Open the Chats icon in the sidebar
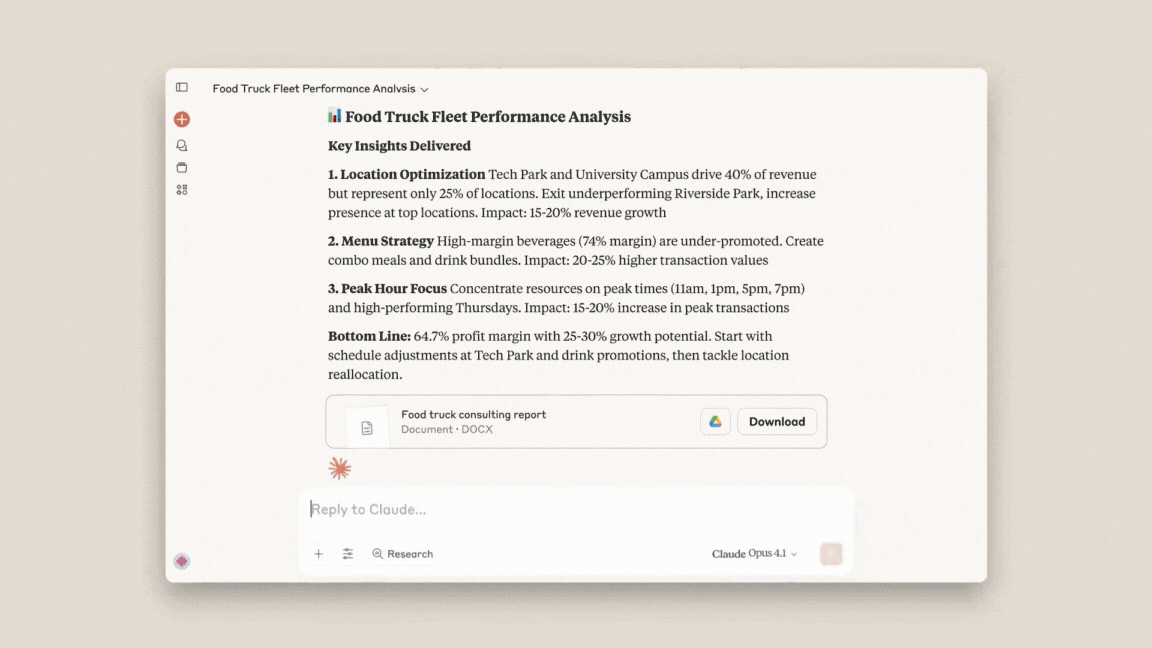The height and width of the screenshot is (648, 1152). (181, 144)
